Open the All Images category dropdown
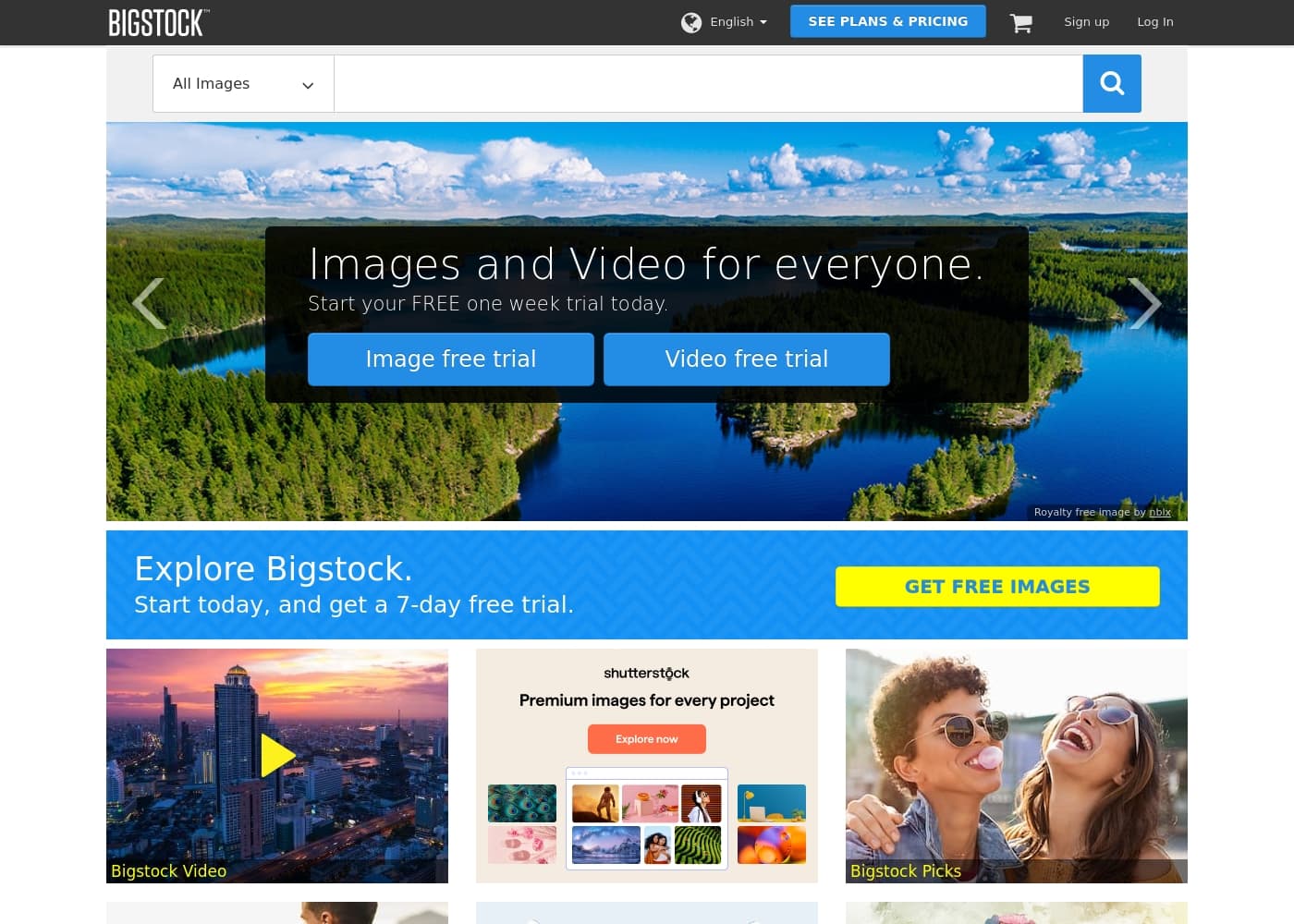 242,84
